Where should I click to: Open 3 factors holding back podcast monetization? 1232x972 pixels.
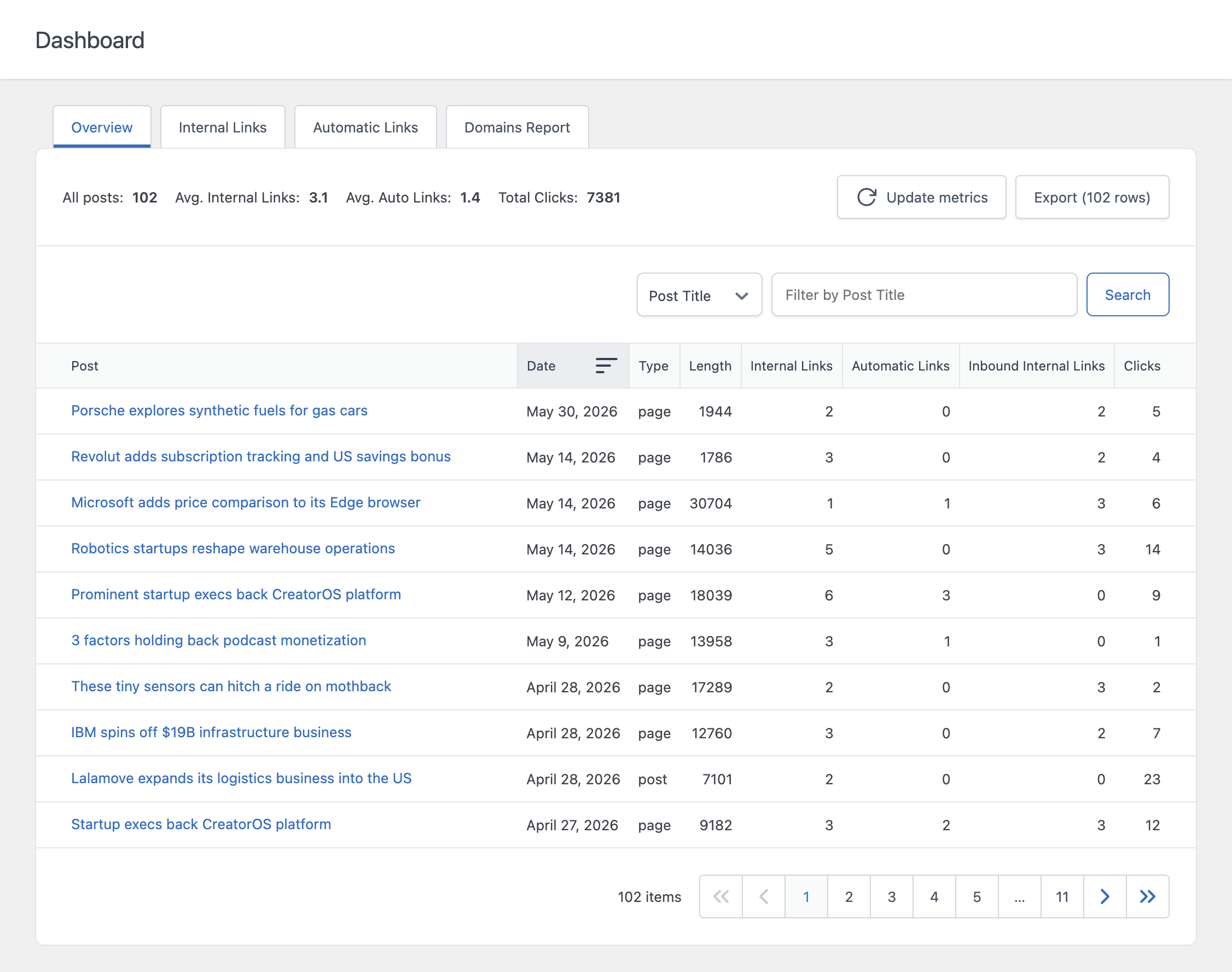pyautogui.click(x=218, y=640)
